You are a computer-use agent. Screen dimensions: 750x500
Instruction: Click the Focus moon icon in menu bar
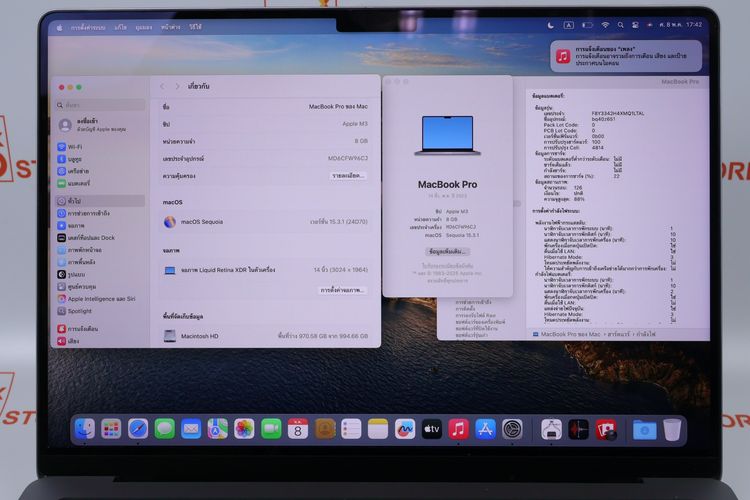[x=551, y=25]
